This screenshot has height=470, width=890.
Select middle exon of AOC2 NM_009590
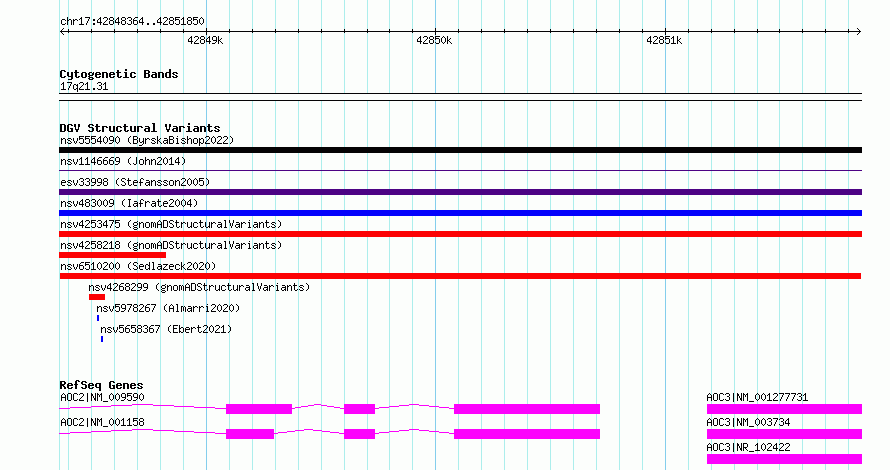[x=359, y=409]
